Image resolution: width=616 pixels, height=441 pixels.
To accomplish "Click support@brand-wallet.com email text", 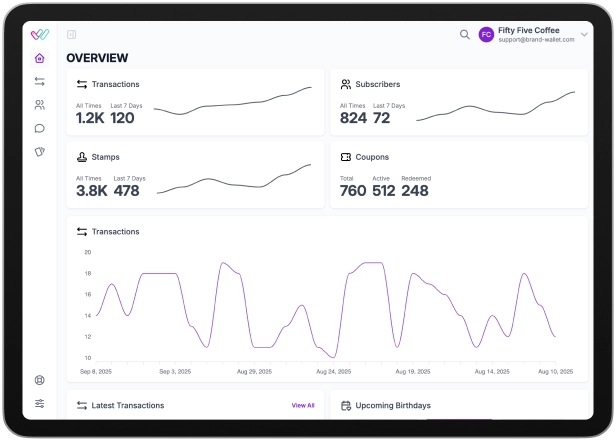I will click(536, 40).
